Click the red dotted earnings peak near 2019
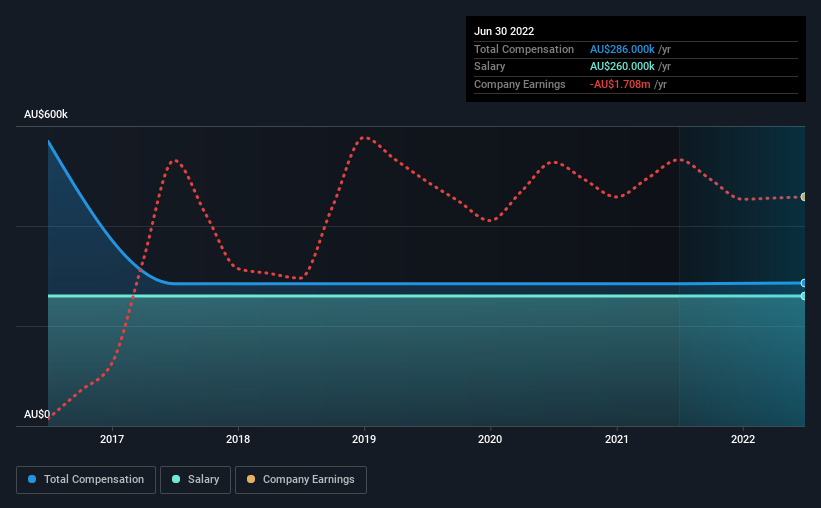 tap(364, 138)
